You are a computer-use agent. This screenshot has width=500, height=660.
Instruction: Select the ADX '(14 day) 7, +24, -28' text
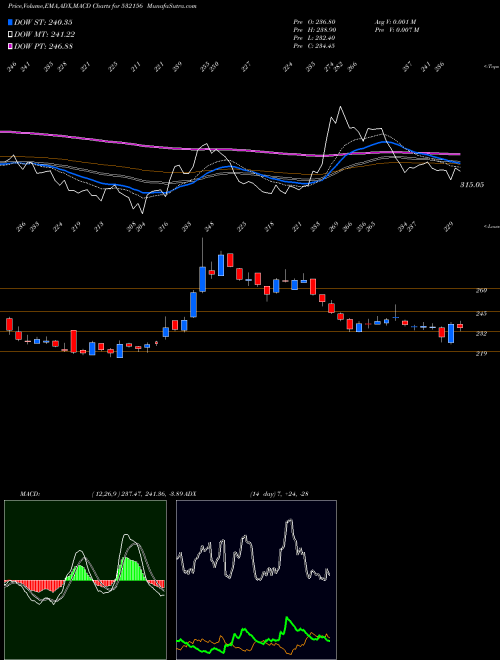pyautogui.click(x=279, y=494)
